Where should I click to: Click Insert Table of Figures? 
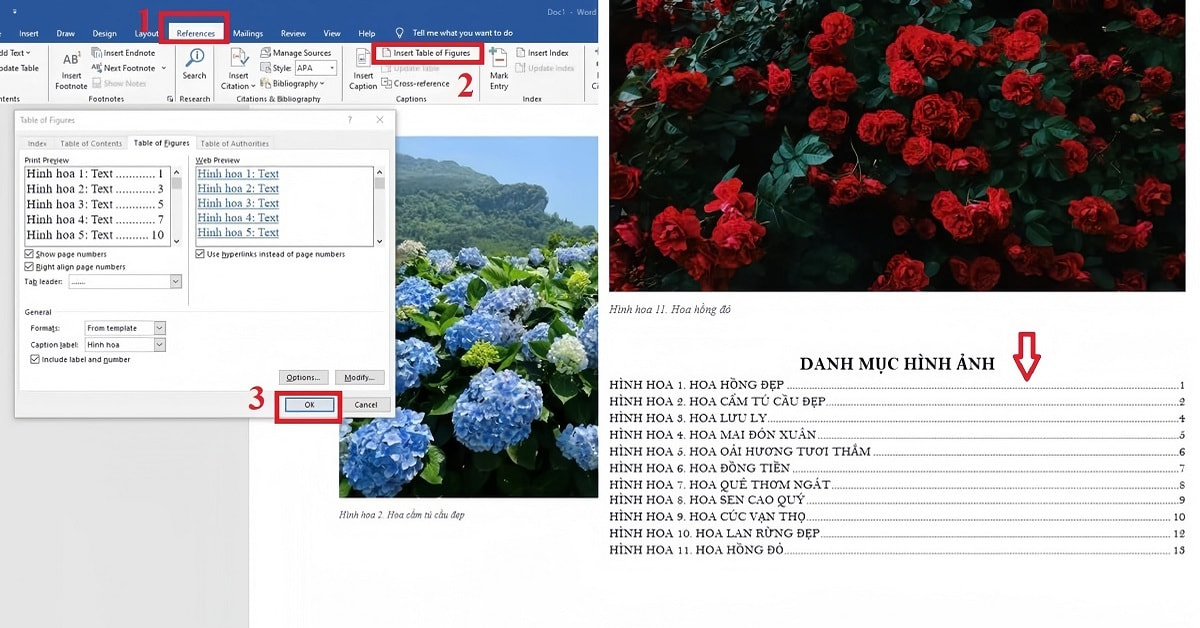point(431,53)
